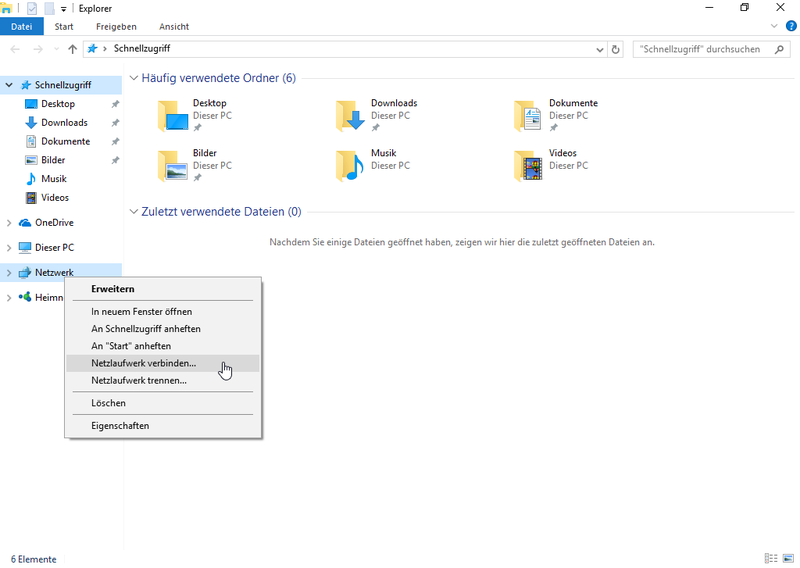Click the pin icon beside Desktop in sidebar
The height and width of the screenshot is (568, 800).
[x=115, y=104]
